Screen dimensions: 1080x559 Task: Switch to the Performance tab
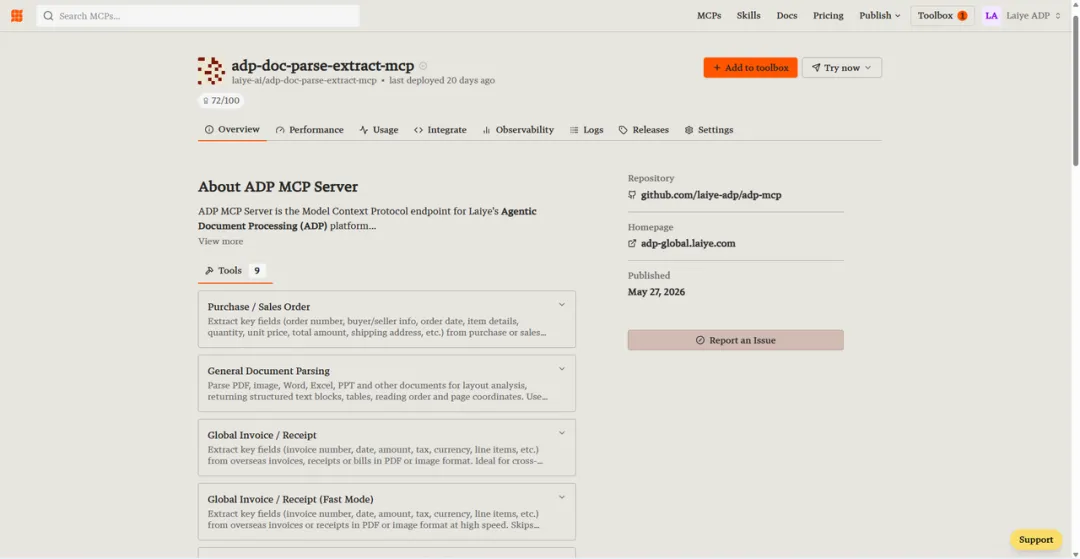309,129
